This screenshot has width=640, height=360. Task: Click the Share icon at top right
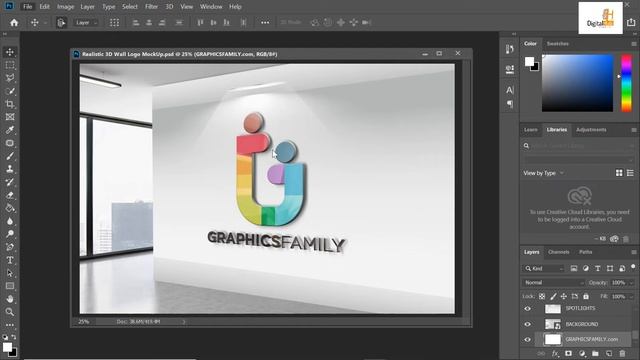[631, 22]
